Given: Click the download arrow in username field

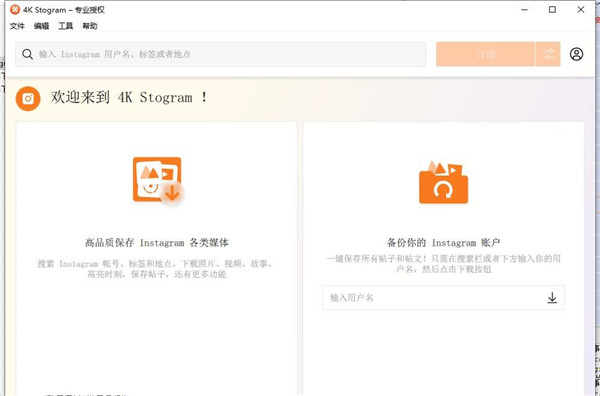Looking at the screenshot, I should click(x=552, y=298).
